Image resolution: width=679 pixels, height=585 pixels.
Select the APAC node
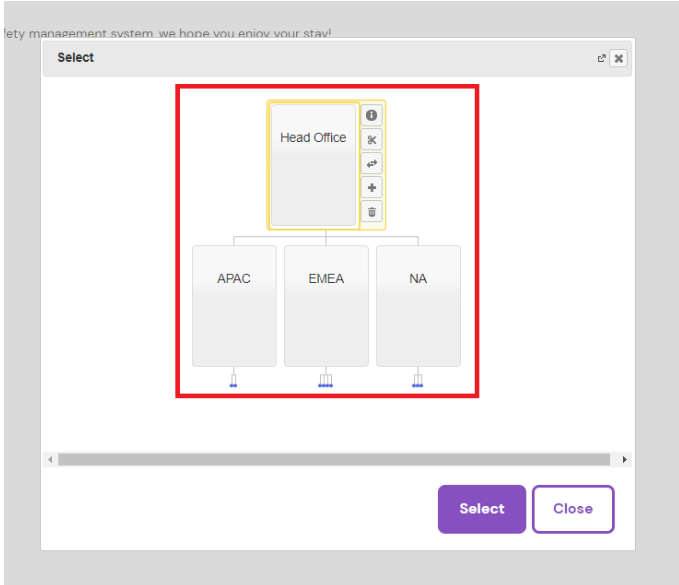tap(234, 305)
